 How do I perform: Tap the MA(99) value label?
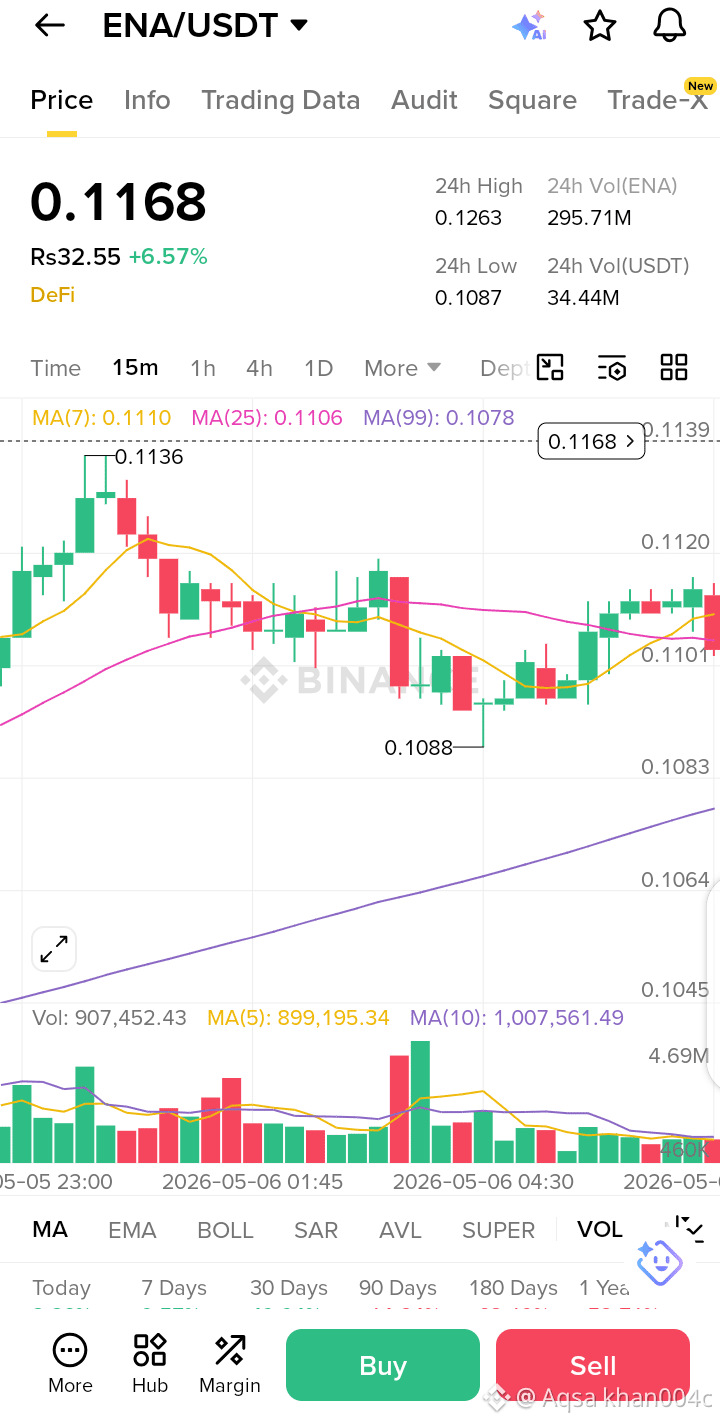439,418
